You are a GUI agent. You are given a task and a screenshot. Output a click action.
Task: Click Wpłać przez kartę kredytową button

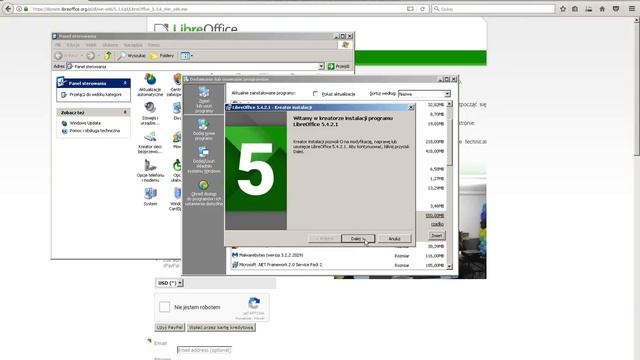point(221,327)
